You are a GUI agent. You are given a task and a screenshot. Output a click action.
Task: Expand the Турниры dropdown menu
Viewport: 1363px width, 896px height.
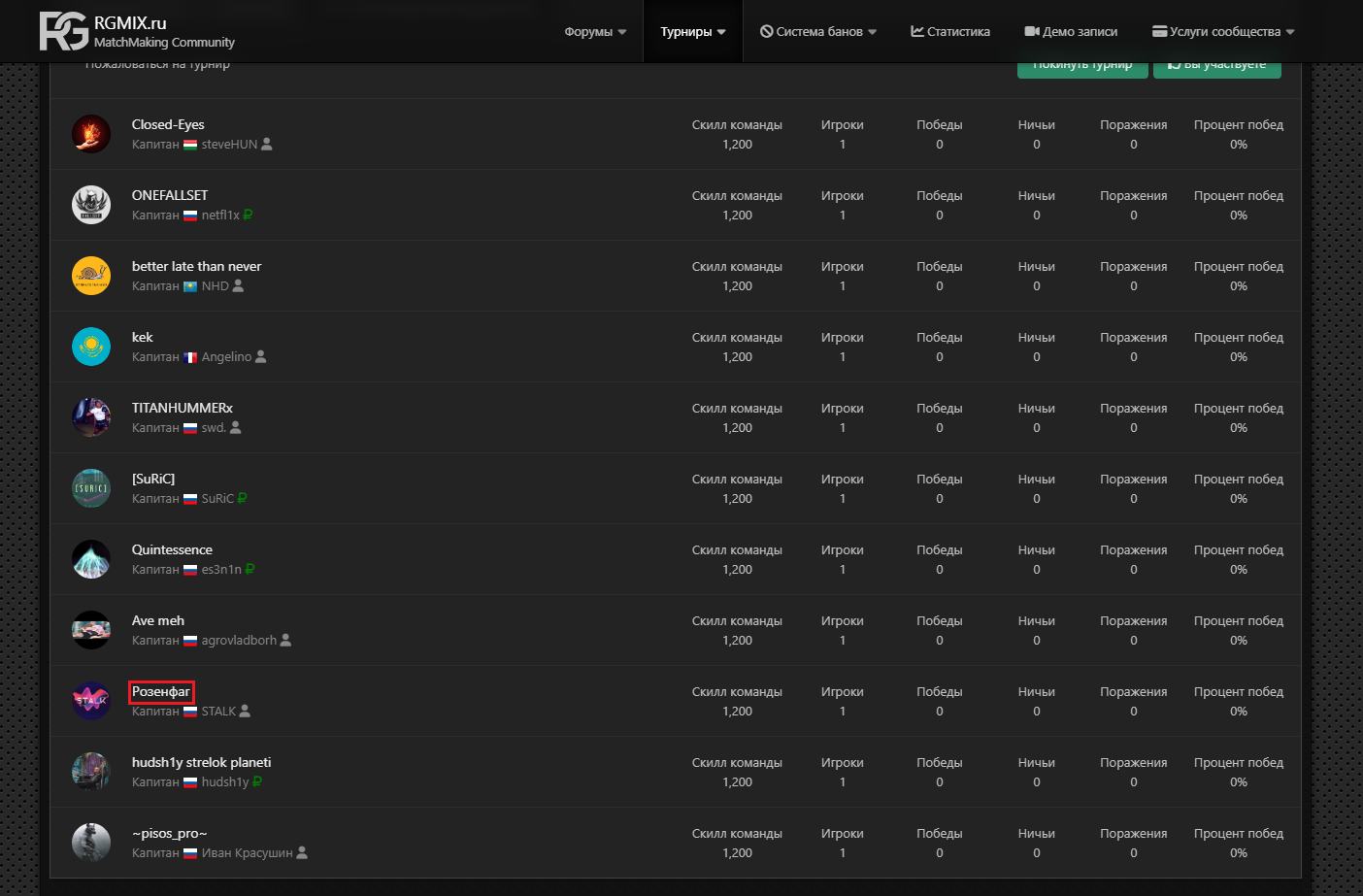point(693,32)
